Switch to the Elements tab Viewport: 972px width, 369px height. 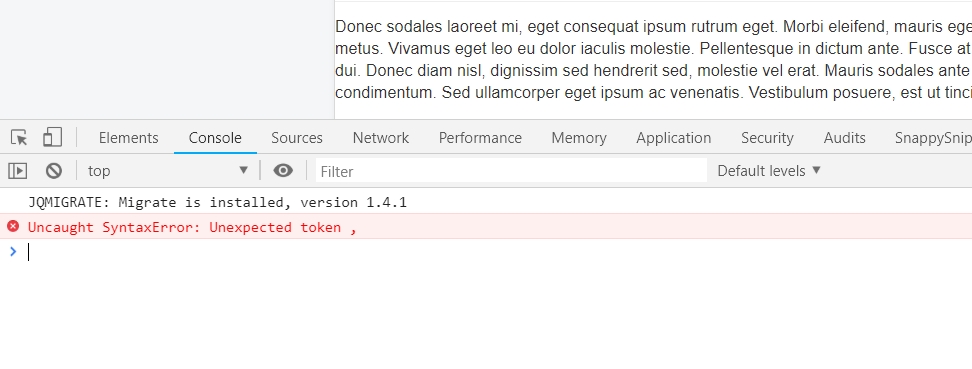click(128, 138)
